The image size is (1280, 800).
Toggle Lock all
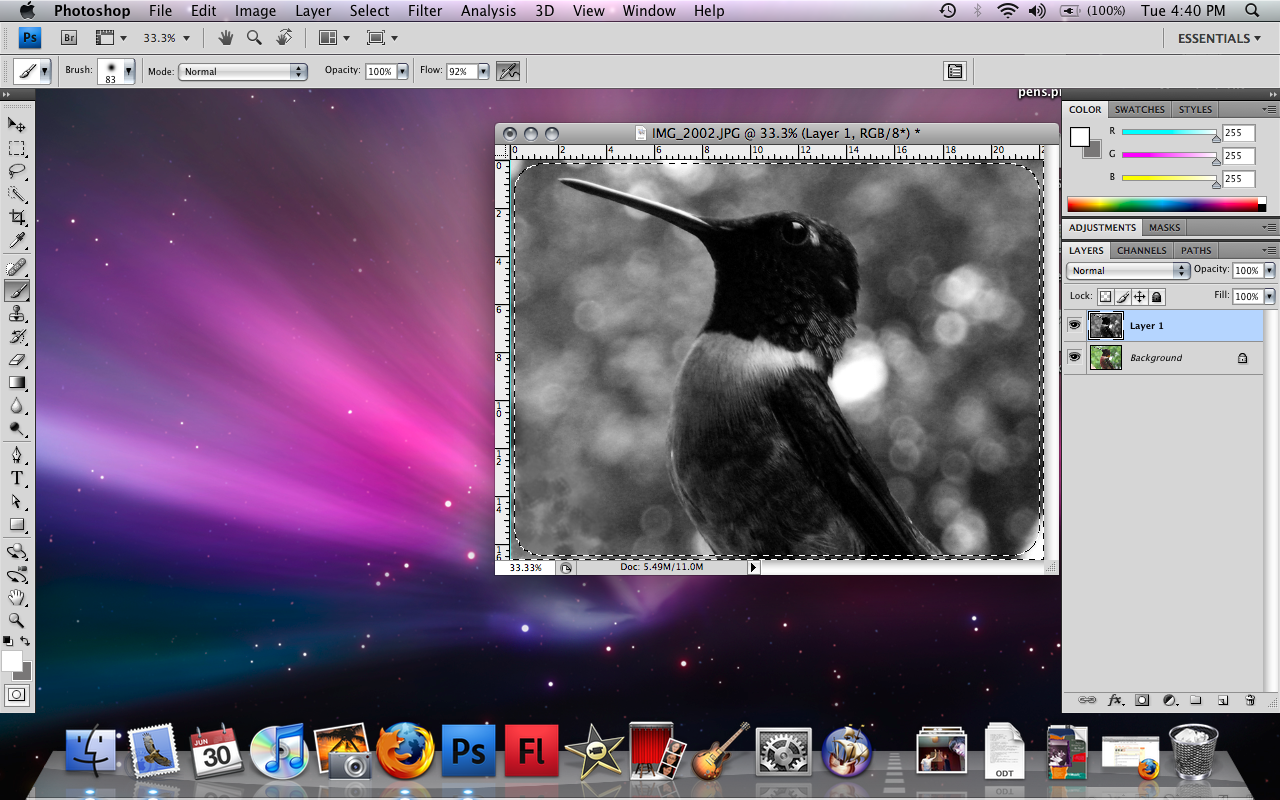click(x=1156, y=297)
